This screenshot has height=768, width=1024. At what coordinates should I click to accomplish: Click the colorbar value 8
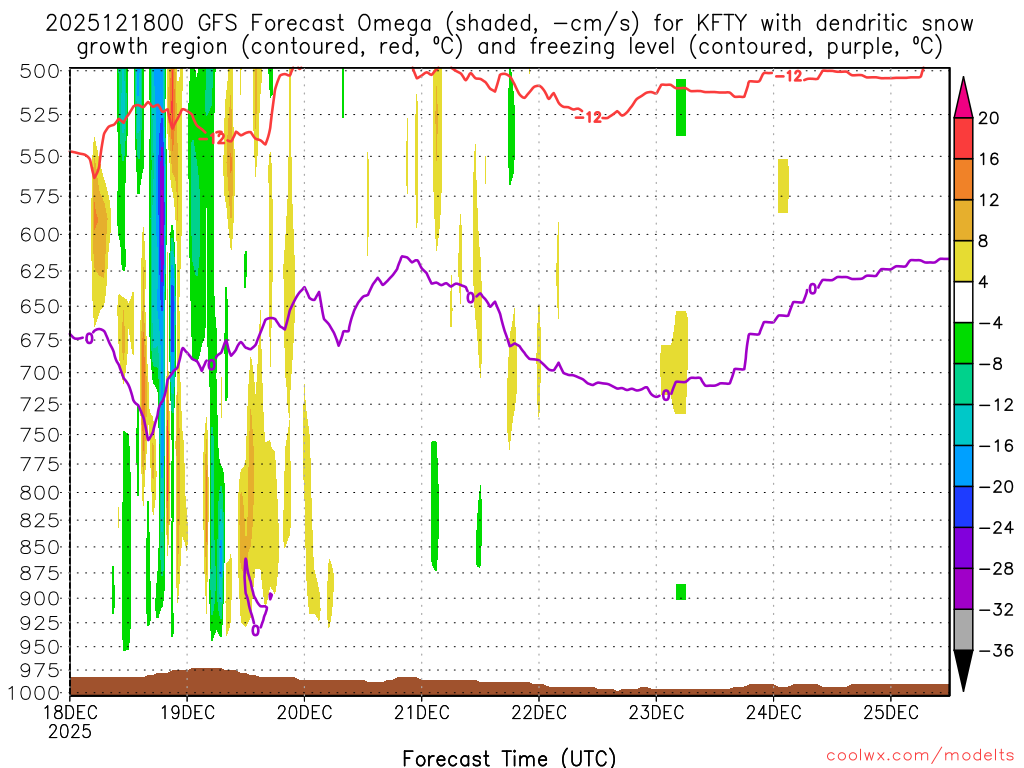pyautogui.click(x=984, y=242)
